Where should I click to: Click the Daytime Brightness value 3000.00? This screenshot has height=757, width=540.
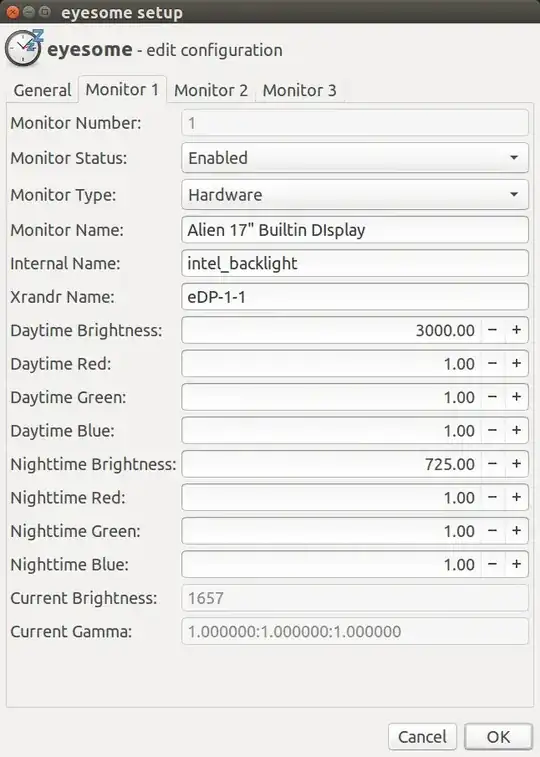(x=445, y=331)
